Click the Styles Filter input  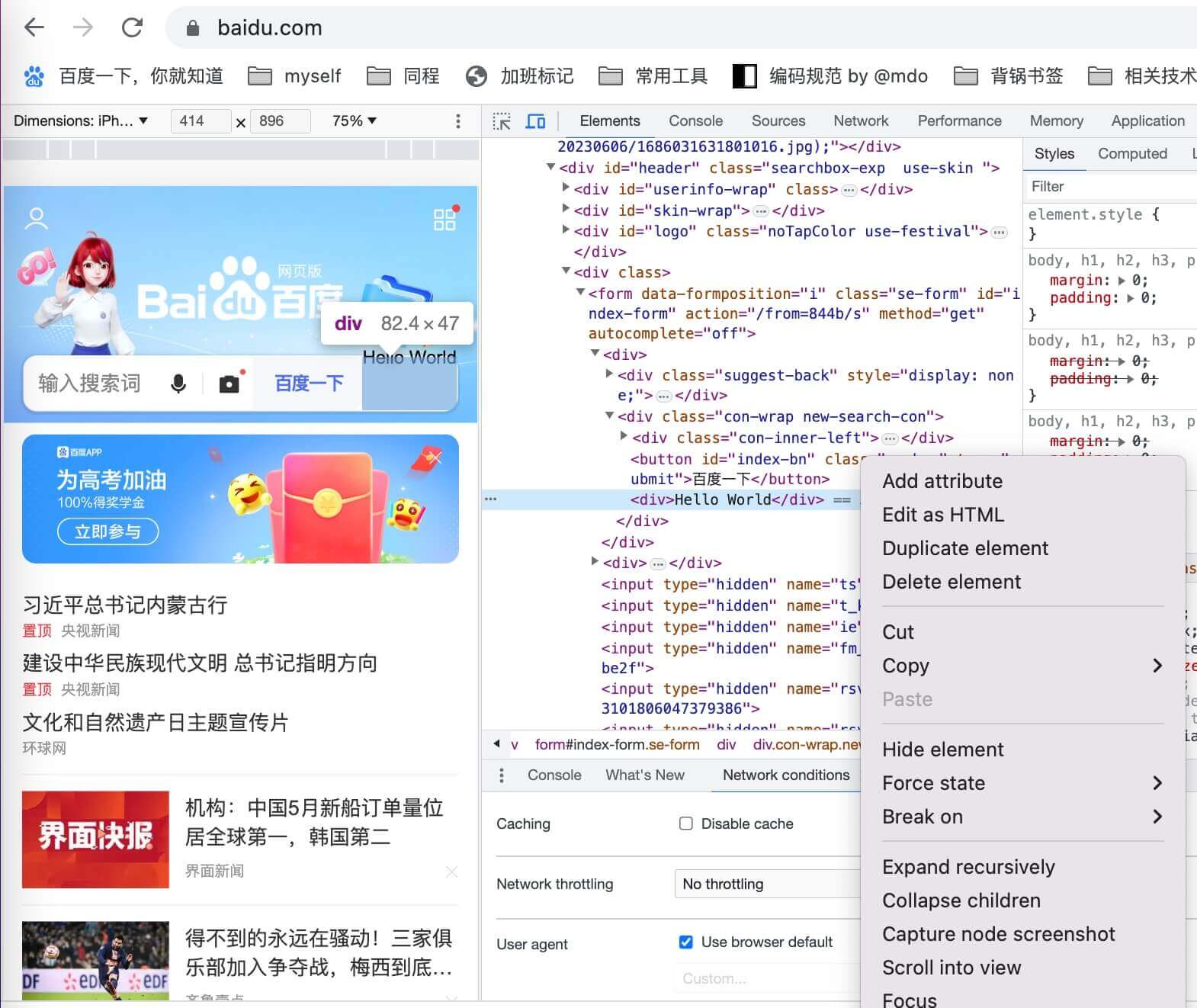click(x=1110, y=187)
